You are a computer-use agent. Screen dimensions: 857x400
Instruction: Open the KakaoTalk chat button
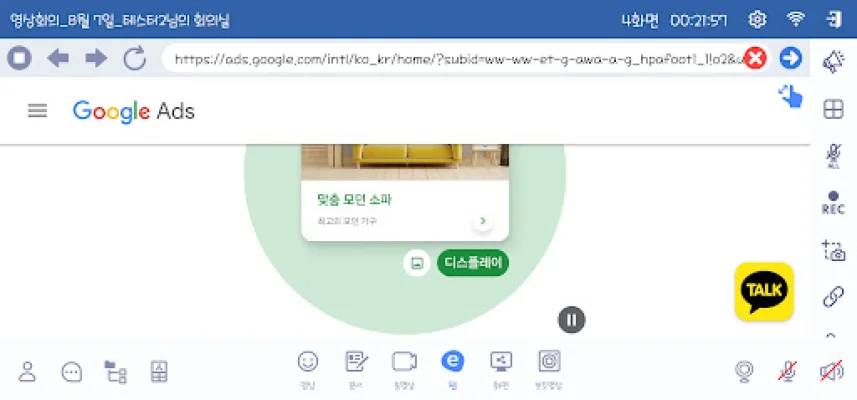[x=764, y=291]
